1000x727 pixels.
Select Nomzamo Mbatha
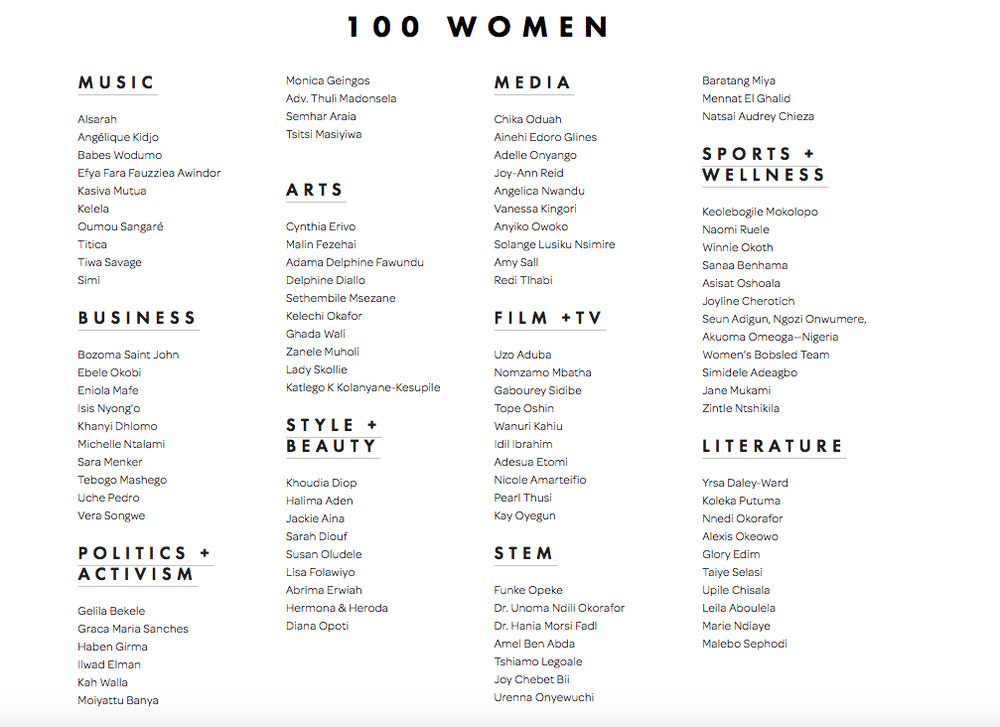[542, 372]
